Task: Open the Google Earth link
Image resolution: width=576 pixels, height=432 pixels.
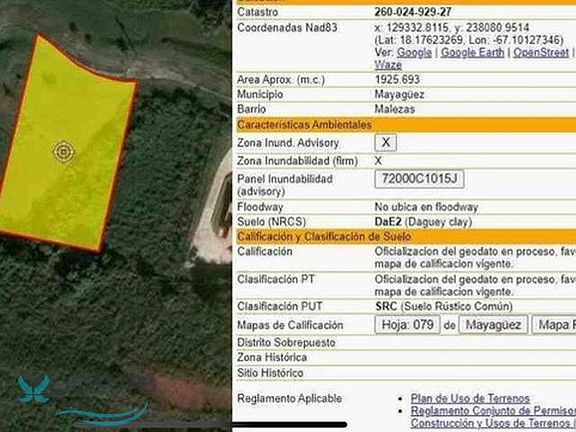Action: pyautogui.click(x=472, y=53)
